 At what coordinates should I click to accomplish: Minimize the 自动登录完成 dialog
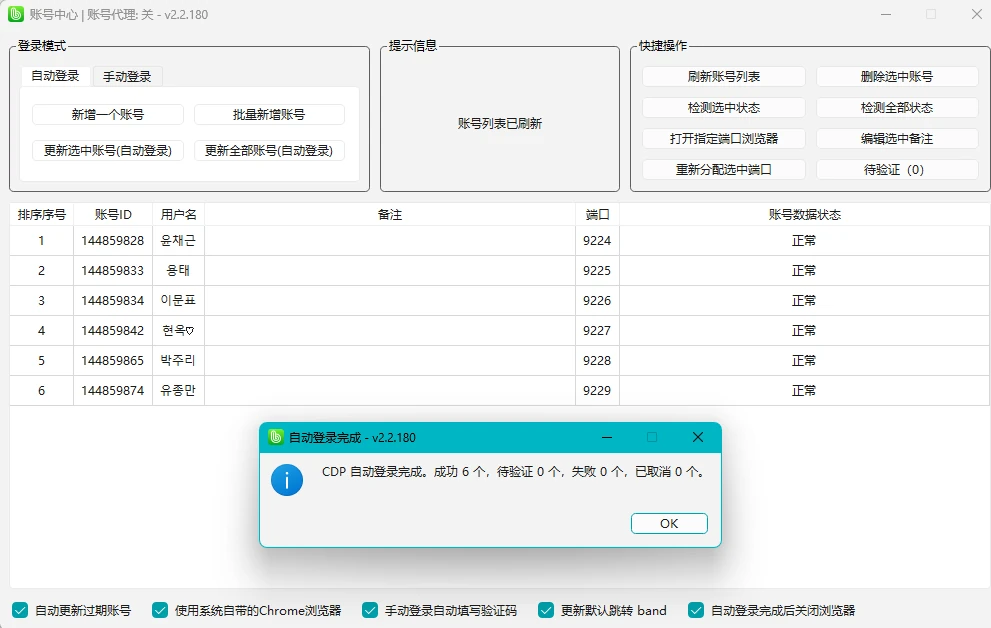click(x=607, y=437)
